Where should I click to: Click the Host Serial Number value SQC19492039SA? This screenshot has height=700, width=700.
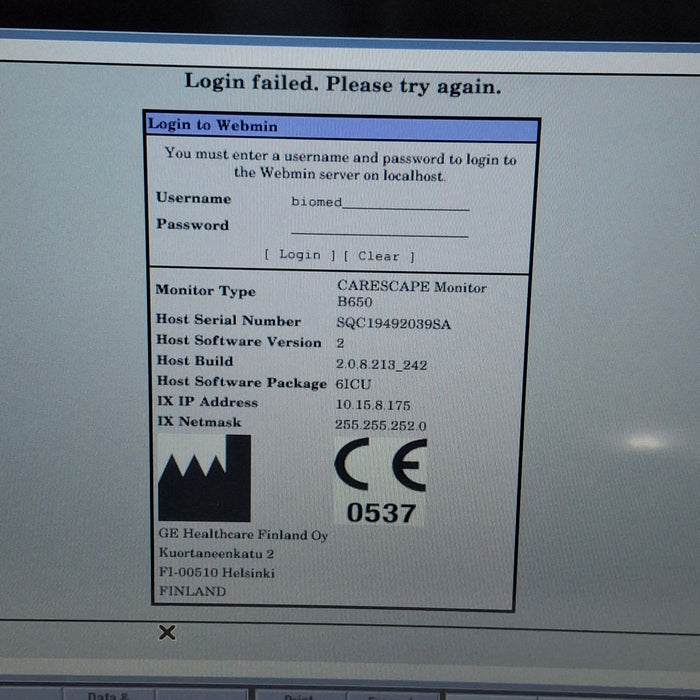[393, 324]
